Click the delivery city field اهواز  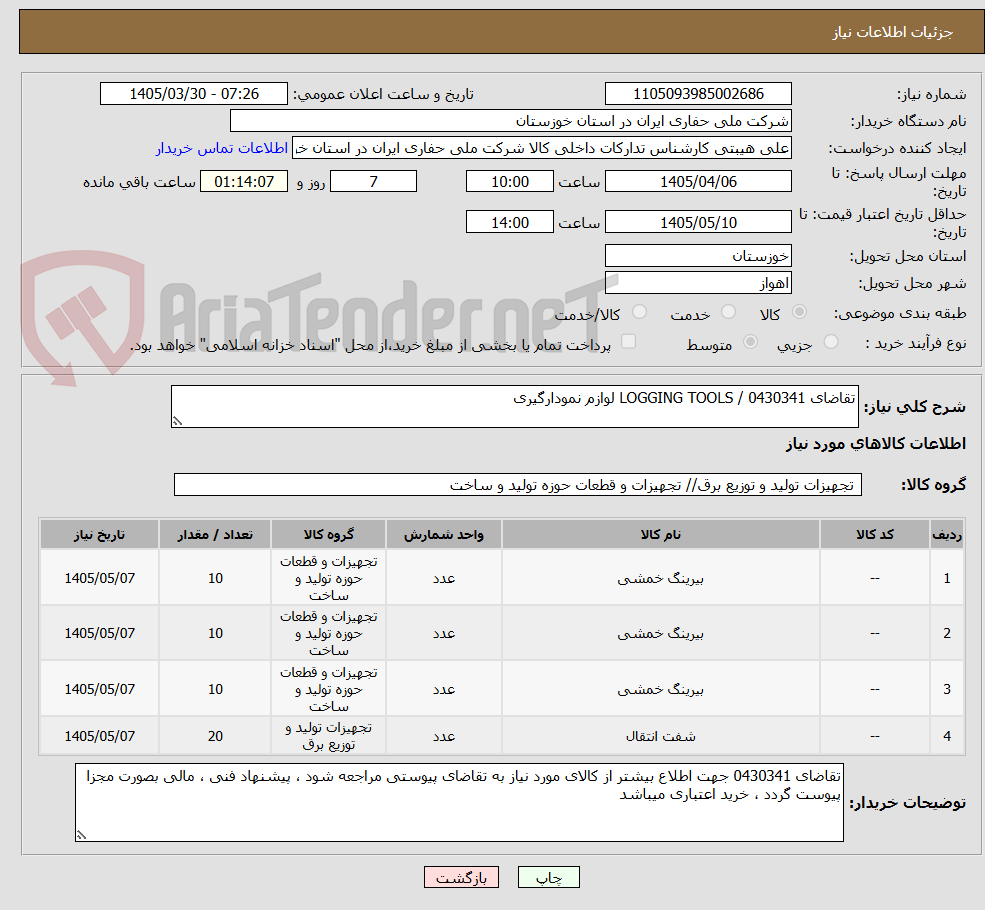coord(698,283)
